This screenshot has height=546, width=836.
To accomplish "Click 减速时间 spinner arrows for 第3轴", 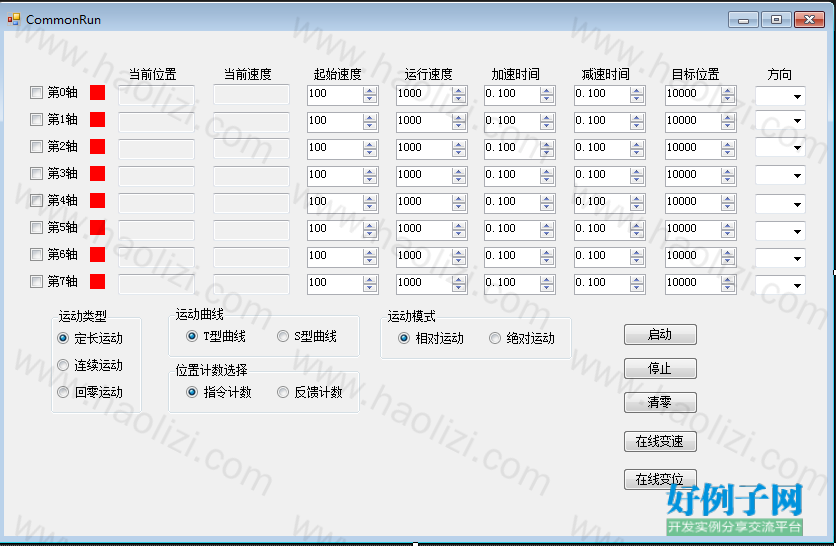I will tap(637, 176).
